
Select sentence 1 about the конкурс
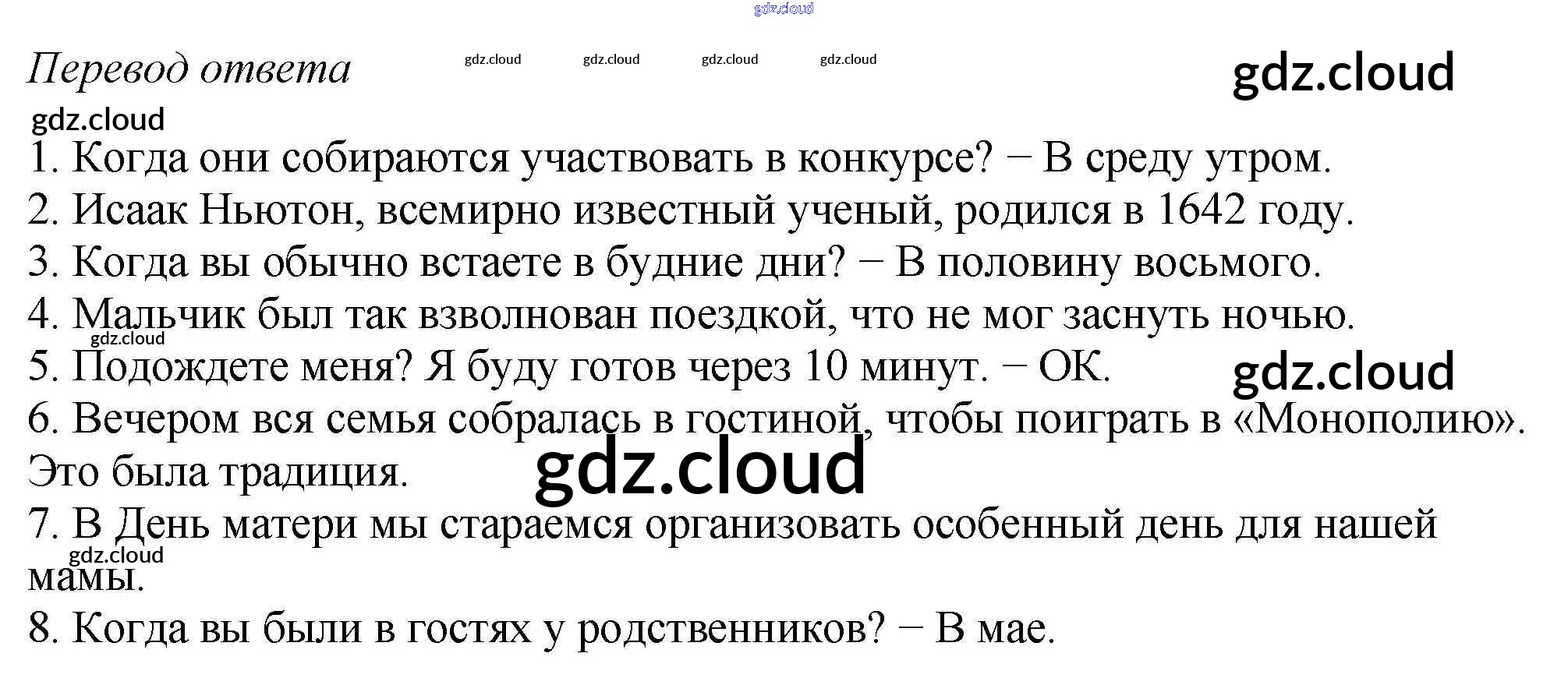point(678,158)
